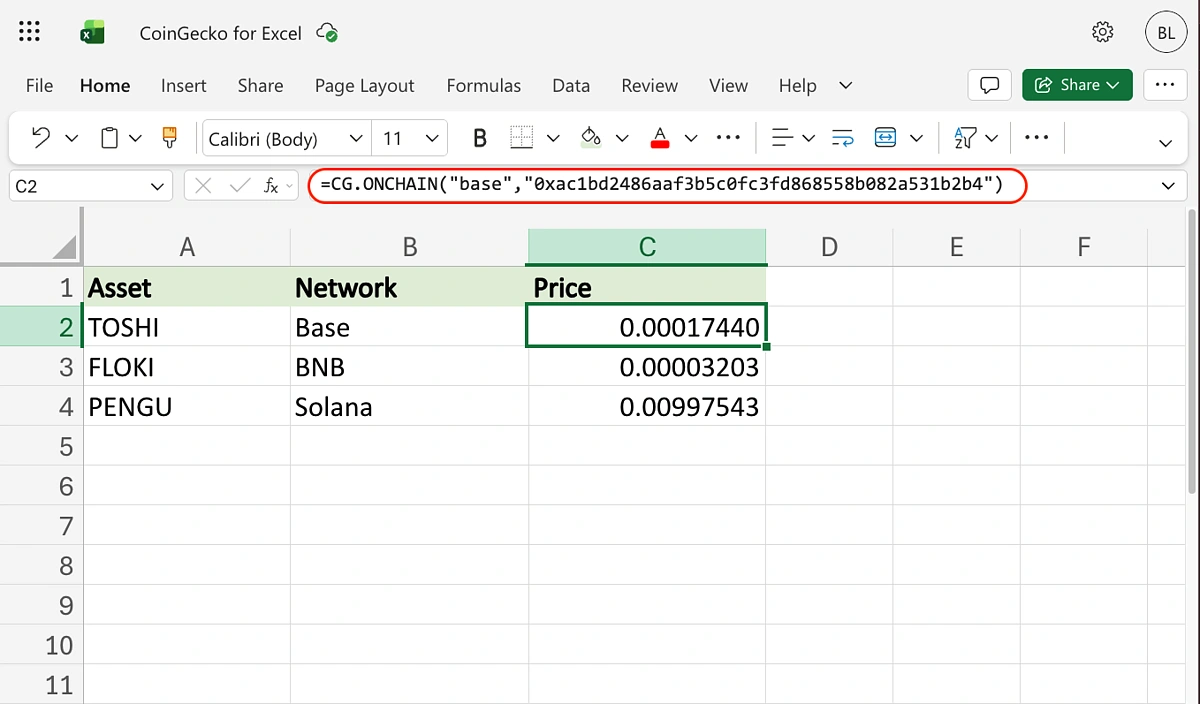Select column C header
Screen dimensions: 1200x704
tap(647, 246)
